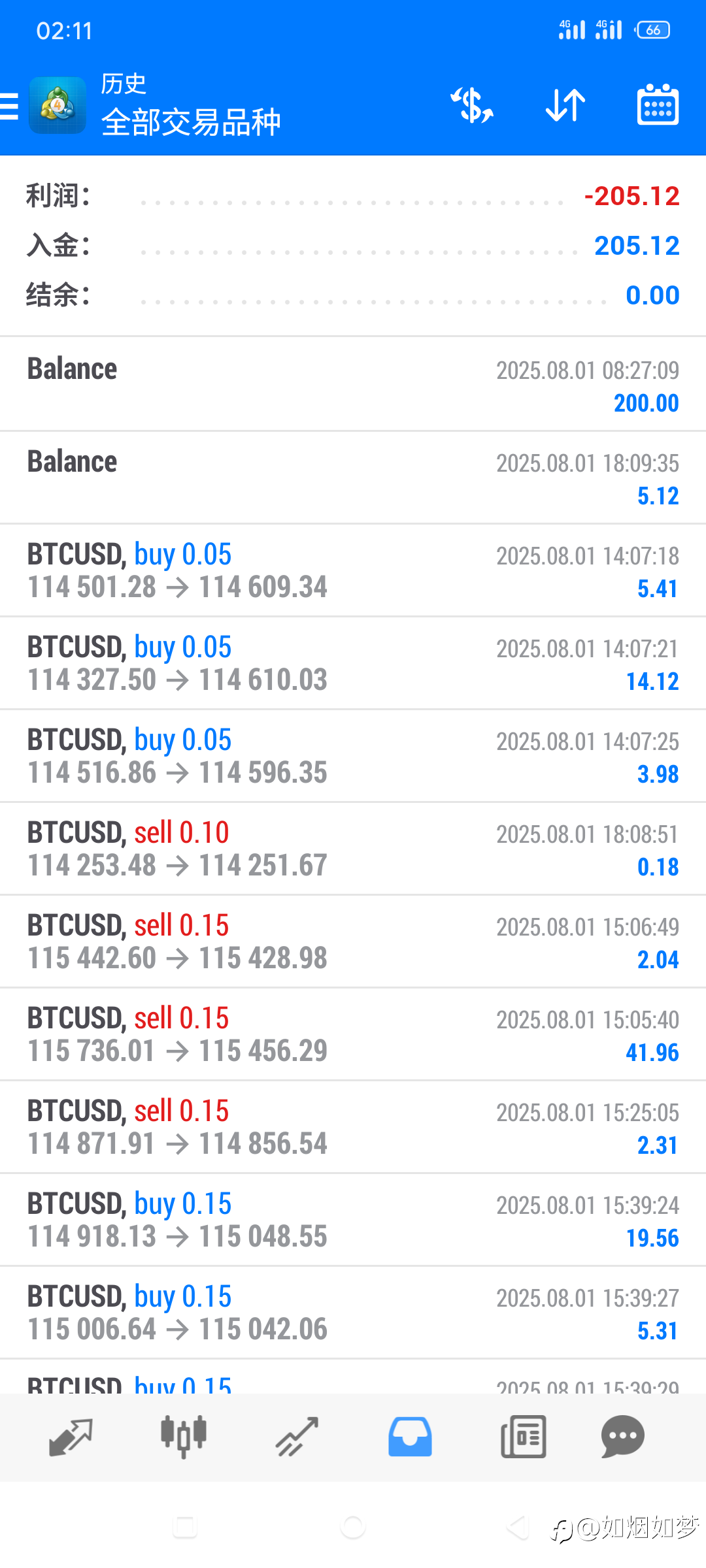
Task: Open the Messages chat bubble tab
Action: (622, 1436)
